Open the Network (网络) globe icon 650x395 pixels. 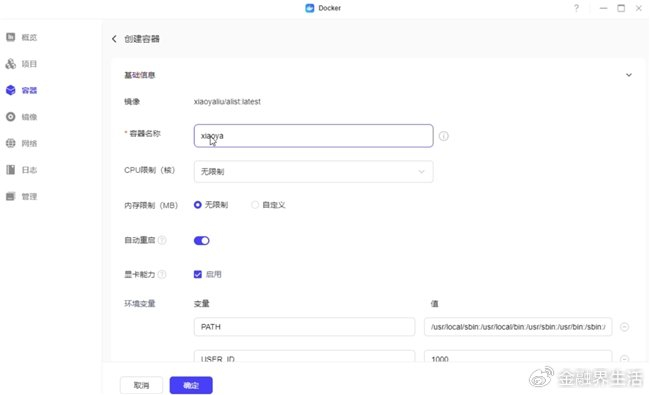pyautogui.click(x=11, y=143)
